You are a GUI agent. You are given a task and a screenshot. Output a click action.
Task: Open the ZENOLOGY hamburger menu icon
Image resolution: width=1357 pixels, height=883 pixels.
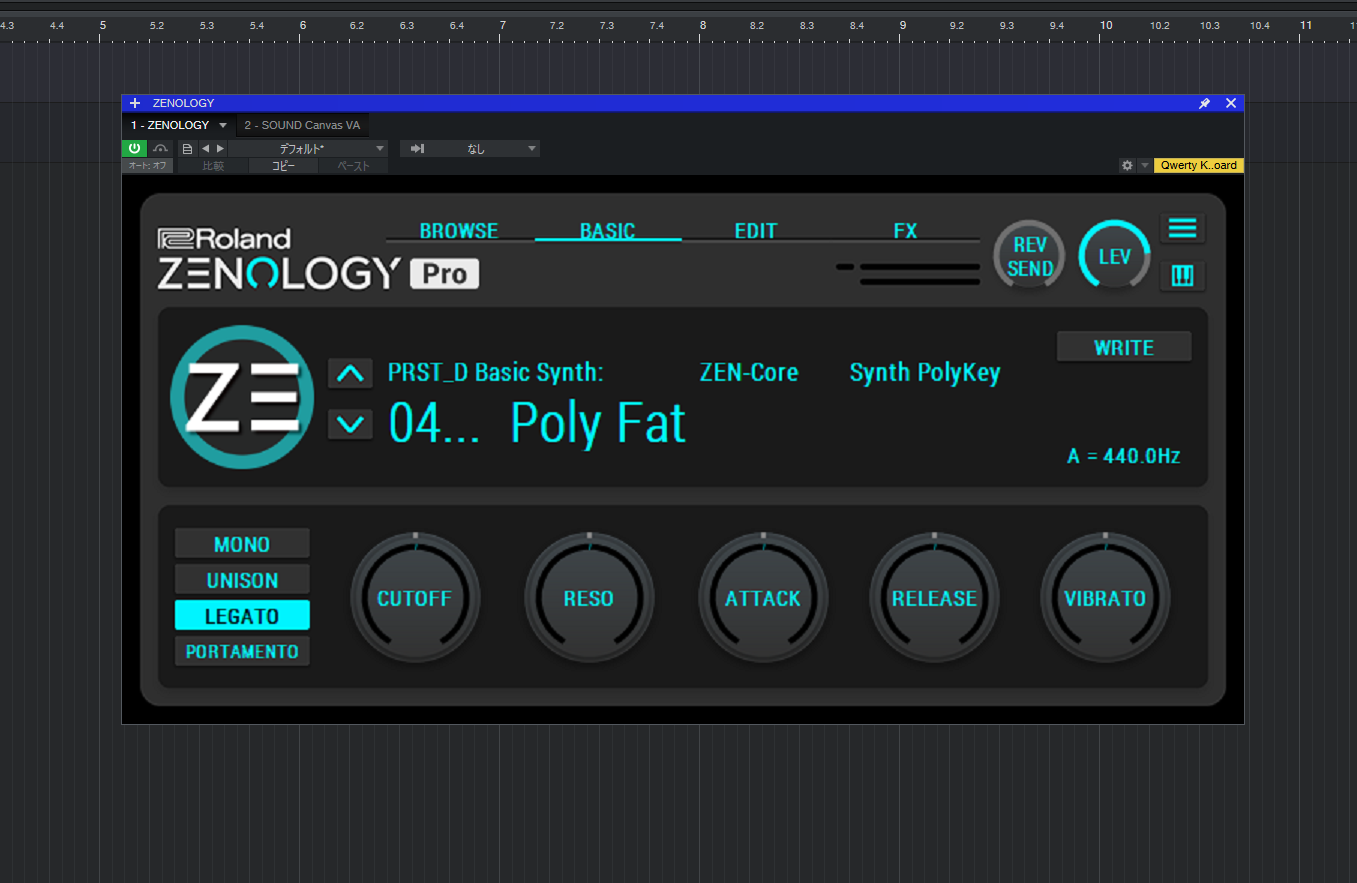click(x=1182, y=229)
